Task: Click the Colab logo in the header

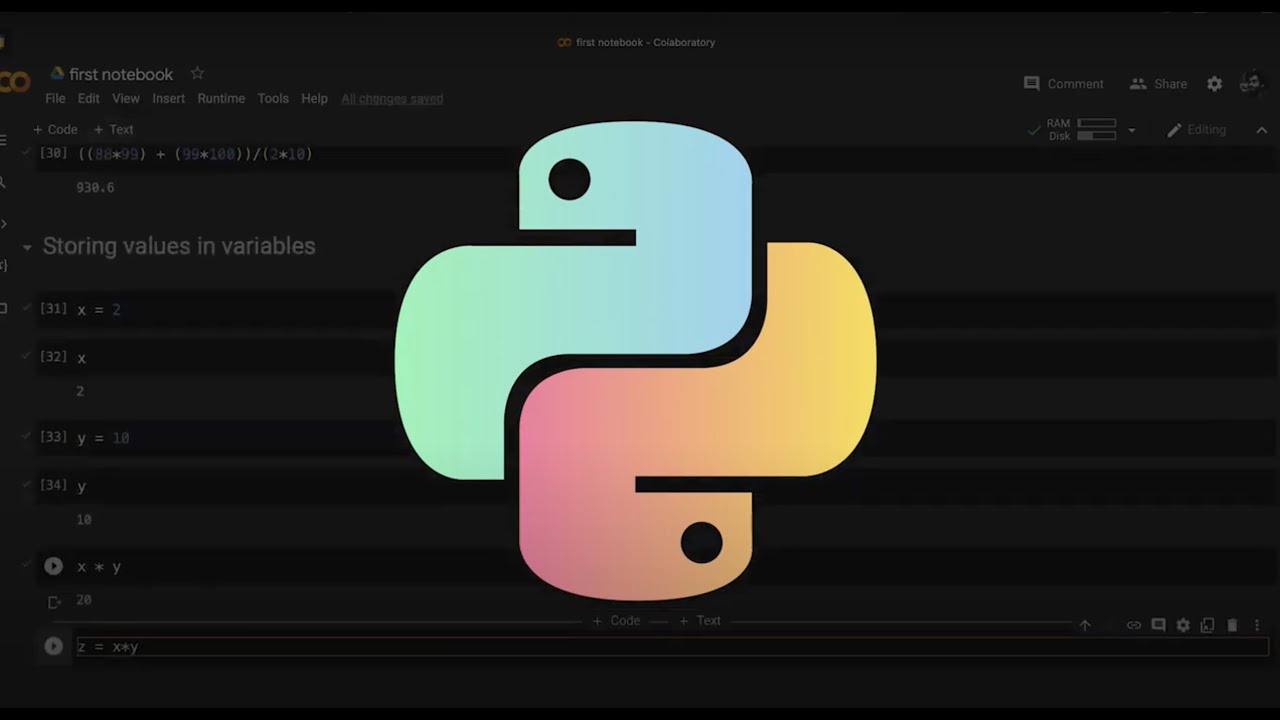Action: pos(15,81)
